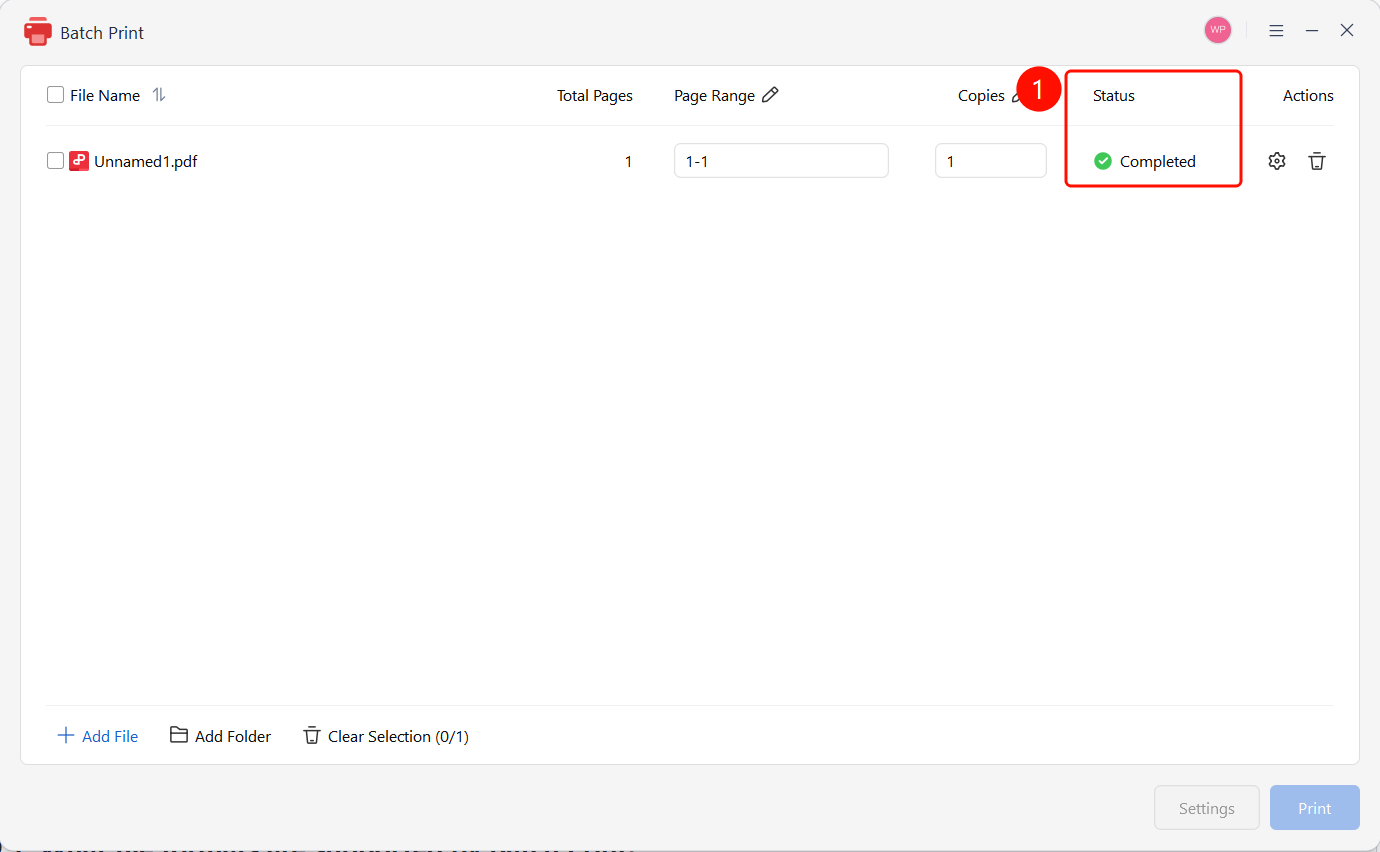Sort files using the File Name sort arrows
This screenshot has height=852, width=1380.
point(159,95)
